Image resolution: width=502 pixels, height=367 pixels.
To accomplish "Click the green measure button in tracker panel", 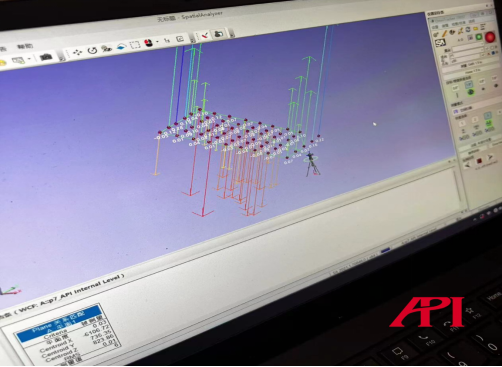I will coord(479,37).
